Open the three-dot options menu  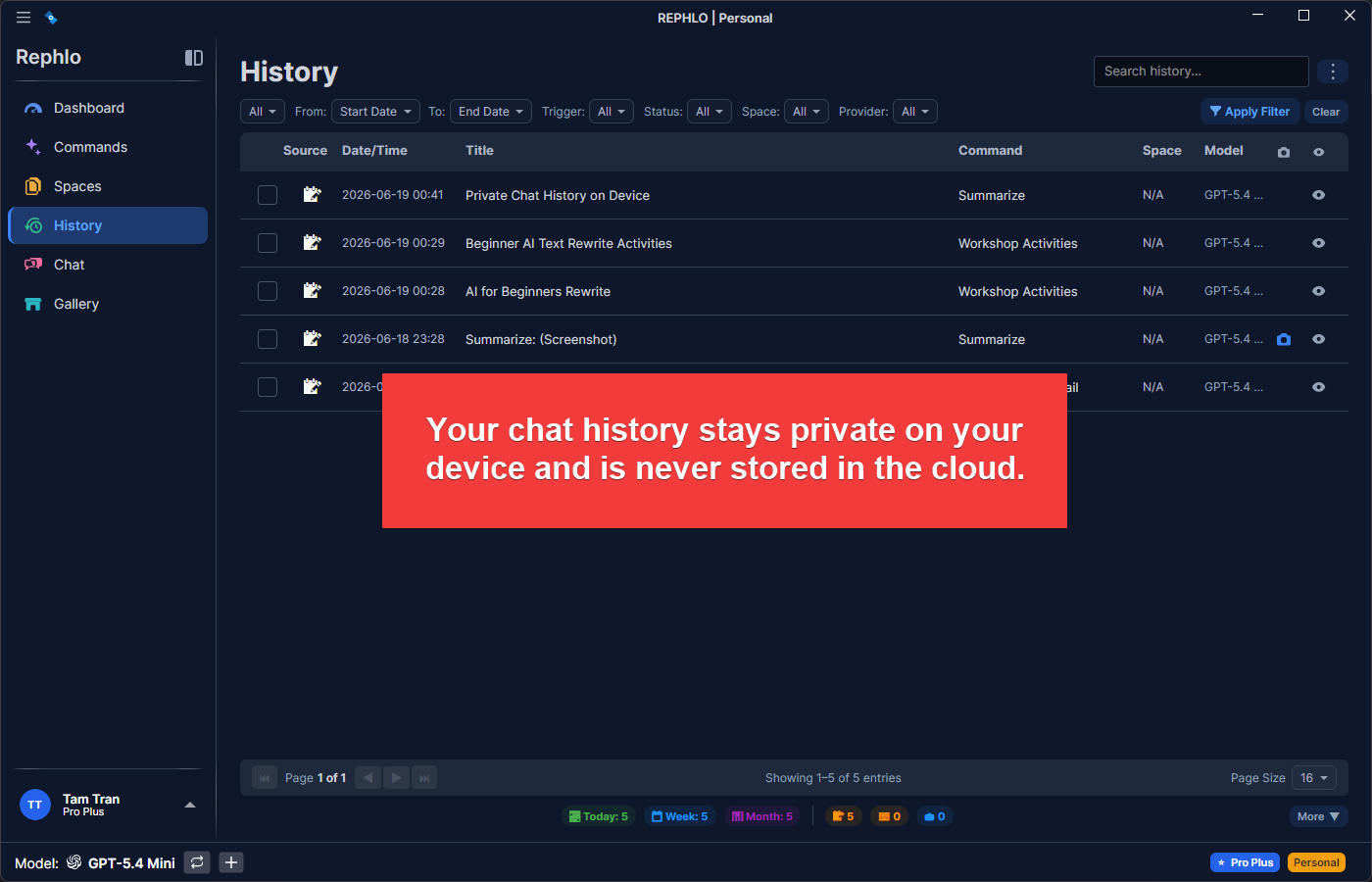(x=1333, y=72)
